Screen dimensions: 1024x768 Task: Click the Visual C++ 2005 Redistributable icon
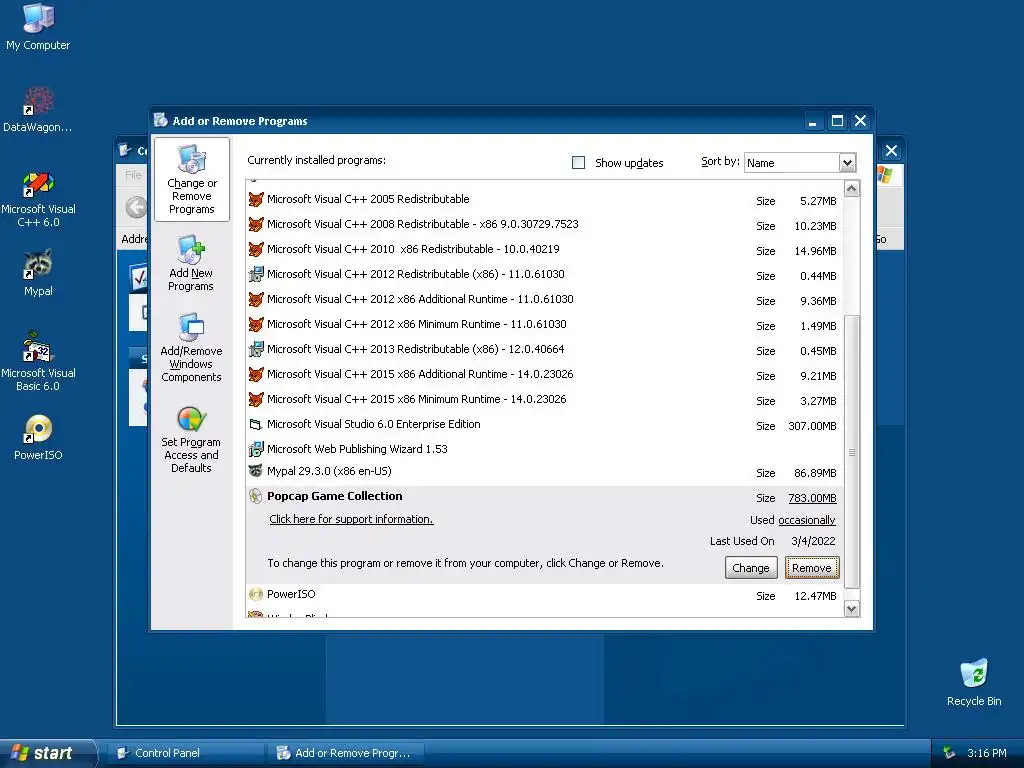(256, 199)
